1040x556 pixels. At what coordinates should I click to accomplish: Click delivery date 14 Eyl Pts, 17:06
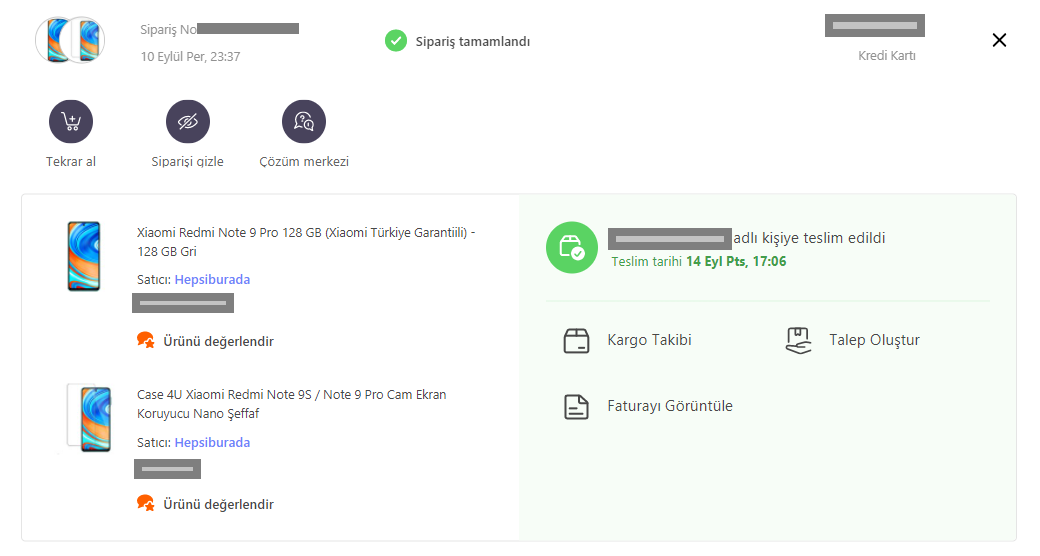pyautogui.click(x=736, y=261)
